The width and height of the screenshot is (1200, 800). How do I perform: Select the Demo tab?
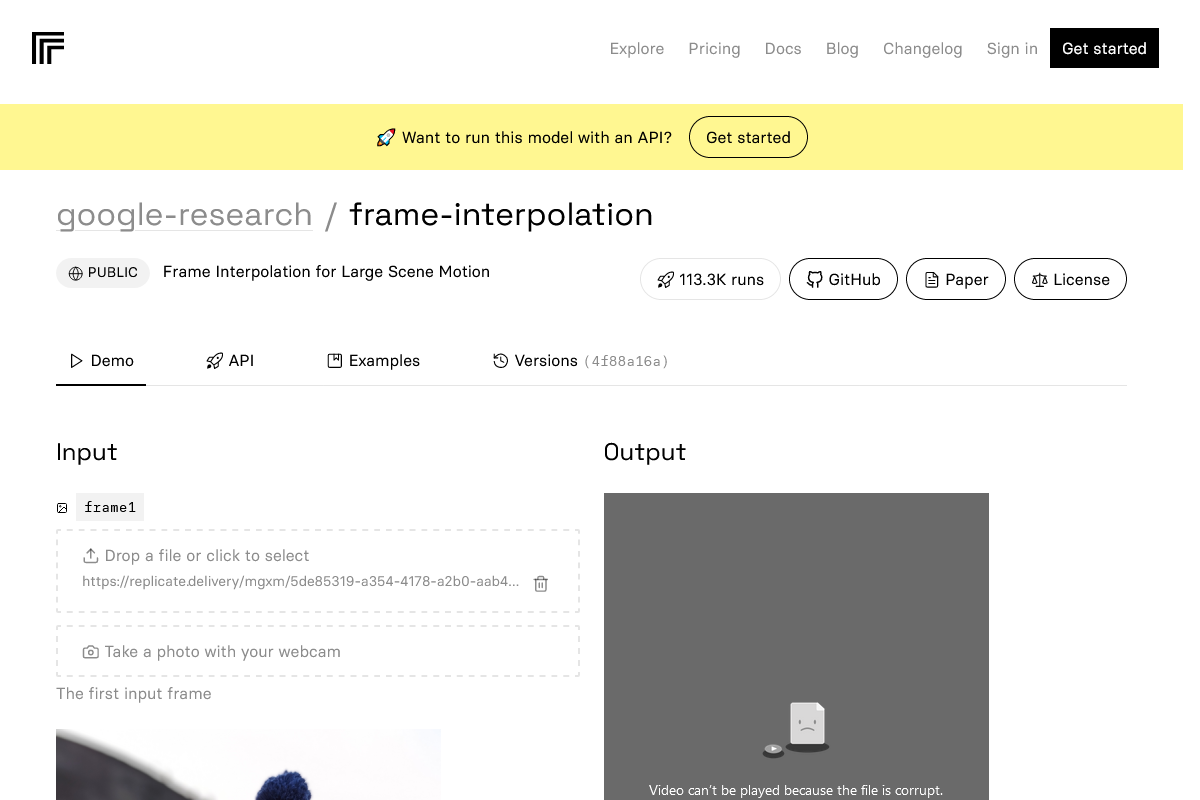101,361
